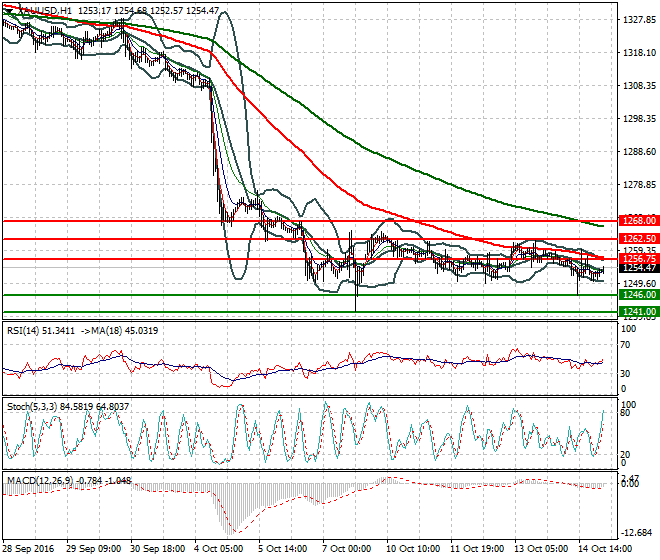Click the 13 Oct 05:00 time label
This screenshot has height=560, width=660.
point(541,549)
